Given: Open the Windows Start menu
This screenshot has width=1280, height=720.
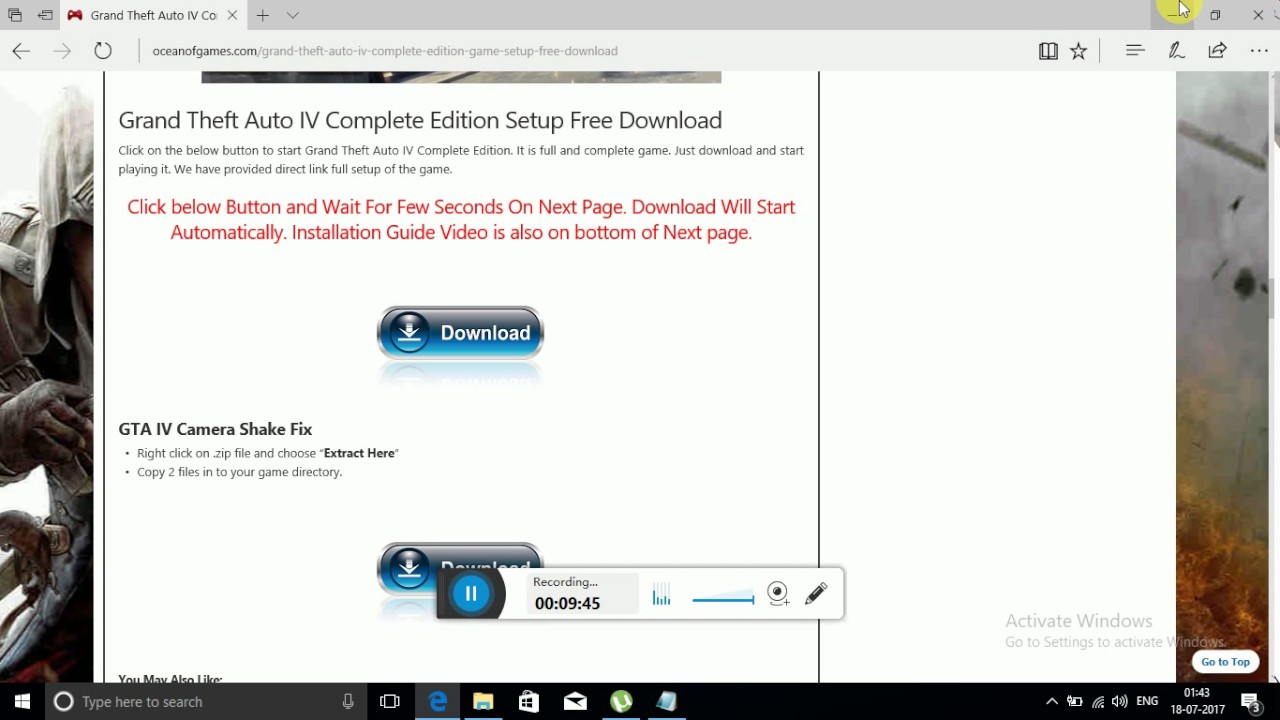Looking at the screenshot, I should (x=22, y=702).
